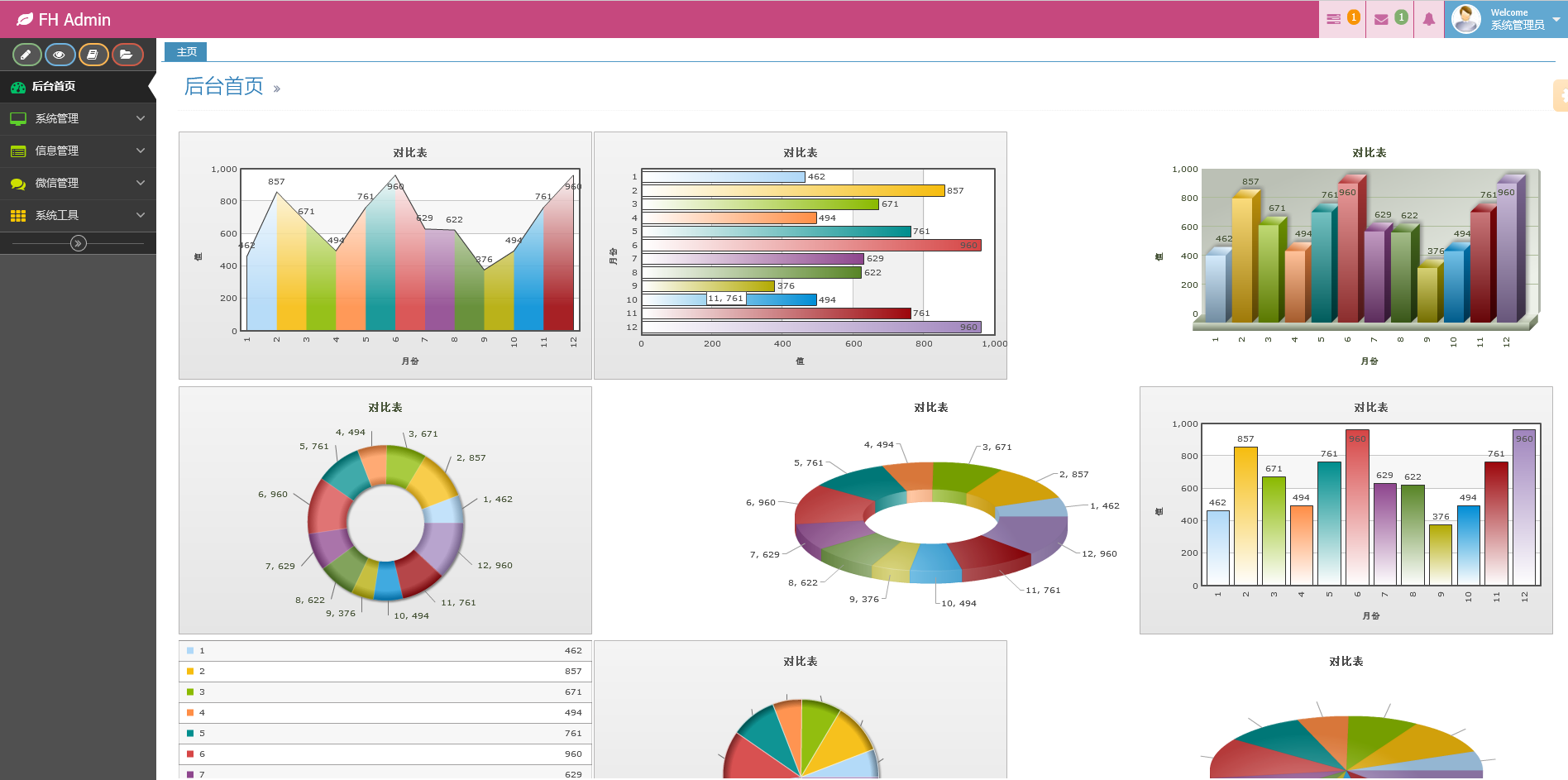Click the light blue legend swatch for row 1
This screenshot has height=780, width=1568.
[x=190, y=651]
